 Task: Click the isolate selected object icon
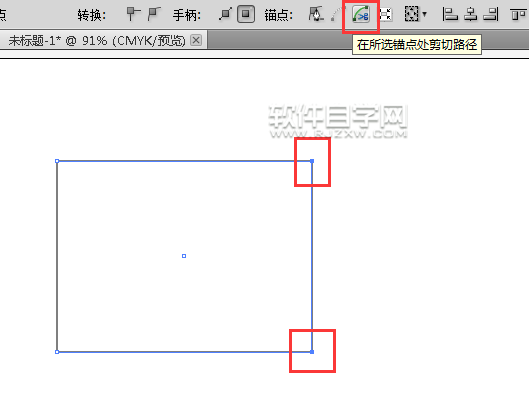pos(386,15)
